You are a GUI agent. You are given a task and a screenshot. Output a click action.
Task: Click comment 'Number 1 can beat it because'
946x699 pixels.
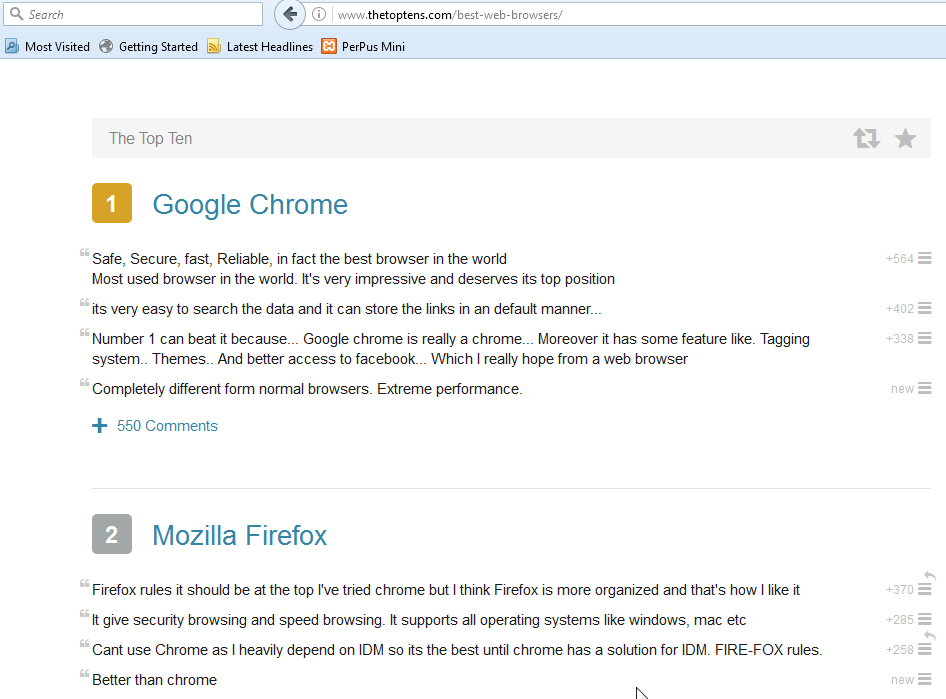pyautogui.click(x=451, y=349)
